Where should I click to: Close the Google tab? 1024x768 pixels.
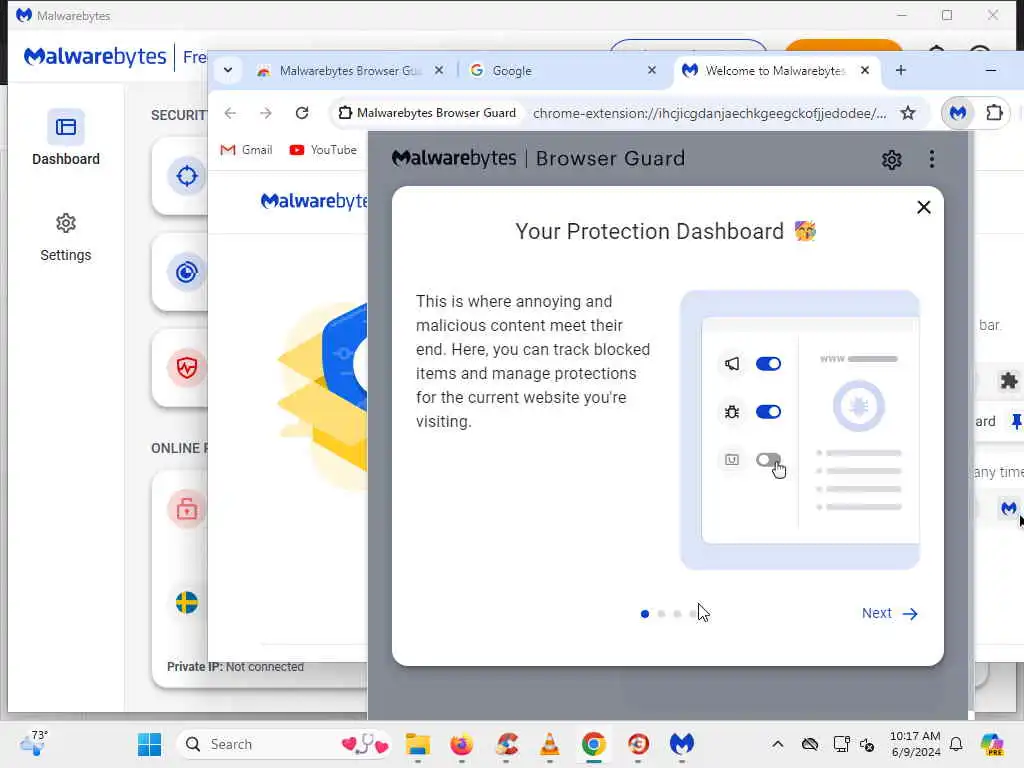click(652, 70)
